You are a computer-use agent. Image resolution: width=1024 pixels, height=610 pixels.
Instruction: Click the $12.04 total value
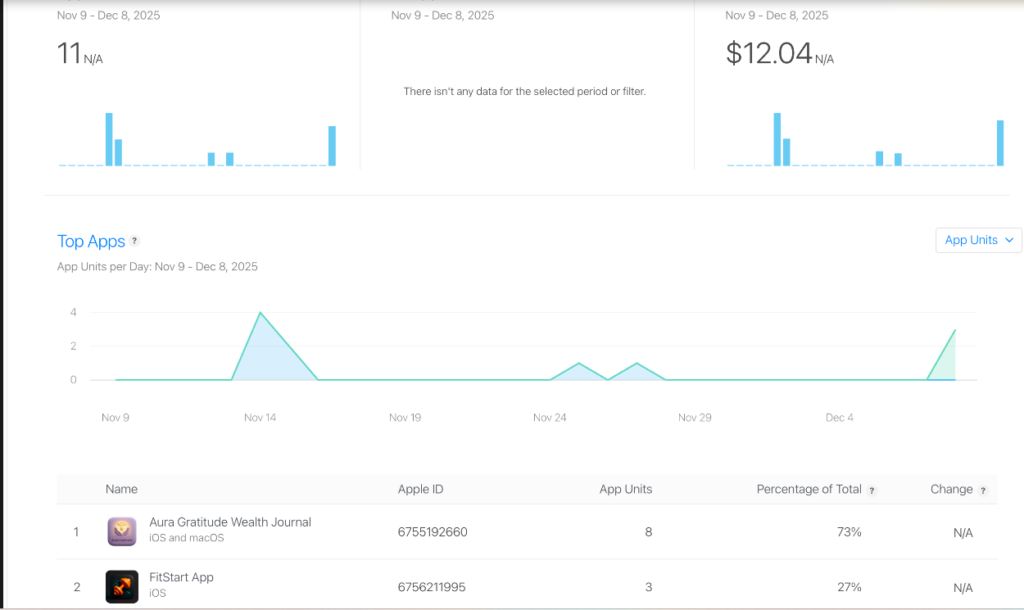pyautogui.click(x=768, y=54)
